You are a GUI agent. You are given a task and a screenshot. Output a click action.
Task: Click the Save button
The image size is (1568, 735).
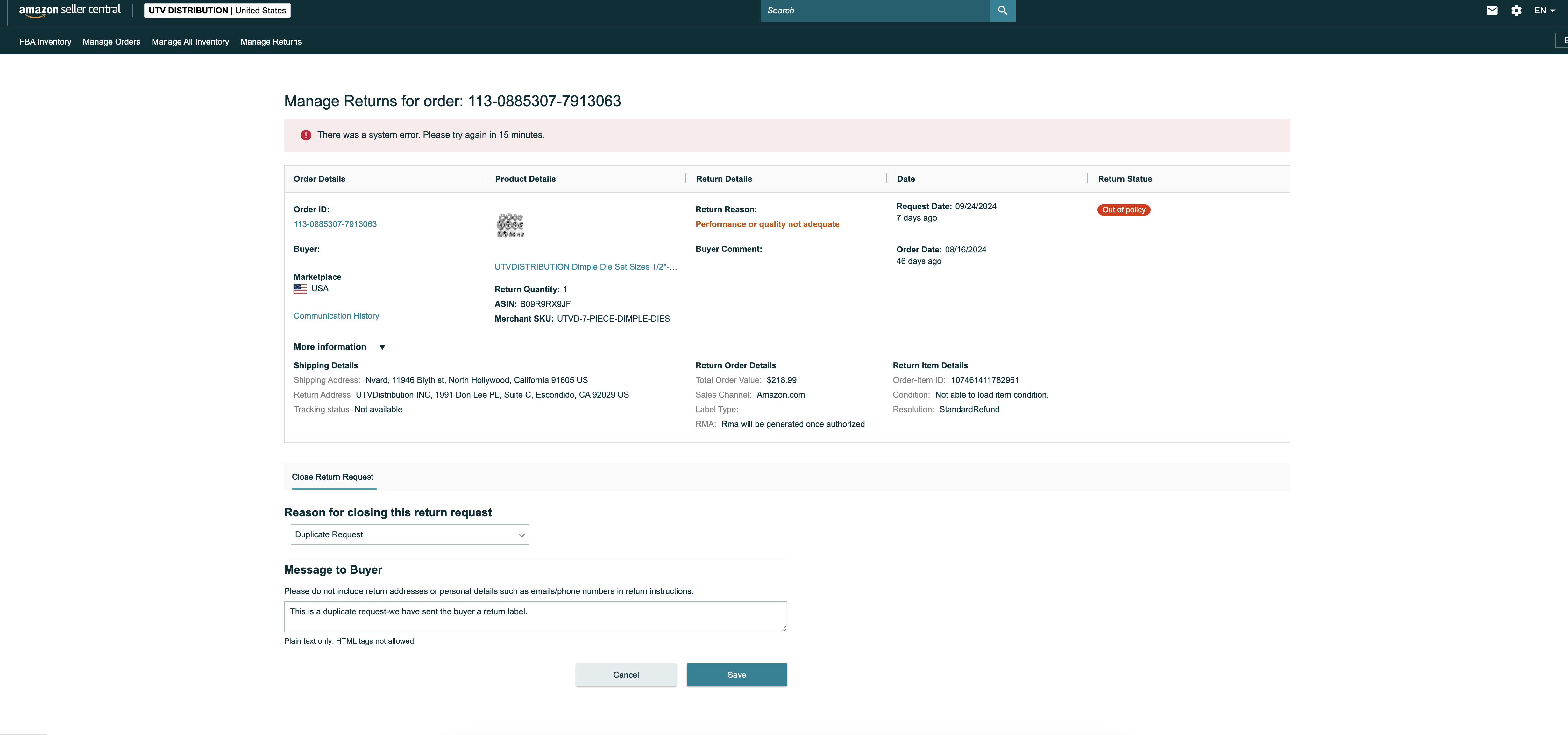click(x=736, y=675)
